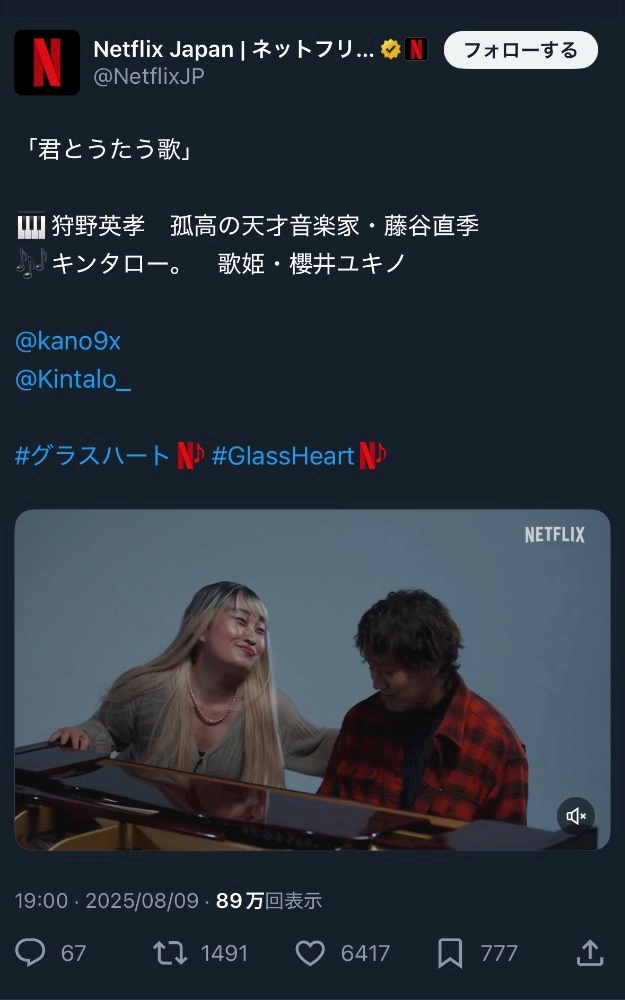Click the gold verified badge
The width and height of the screenshot is (625, 1000).
(390, 49)
